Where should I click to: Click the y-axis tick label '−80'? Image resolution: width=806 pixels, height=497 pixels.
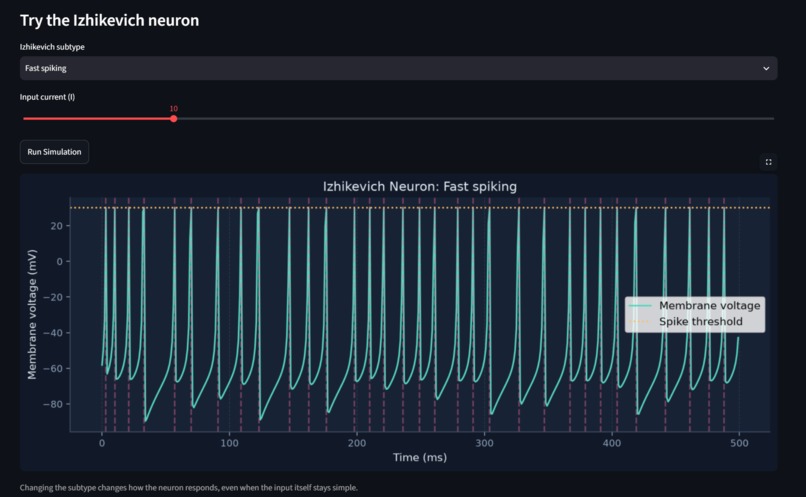tap(53, 404)
